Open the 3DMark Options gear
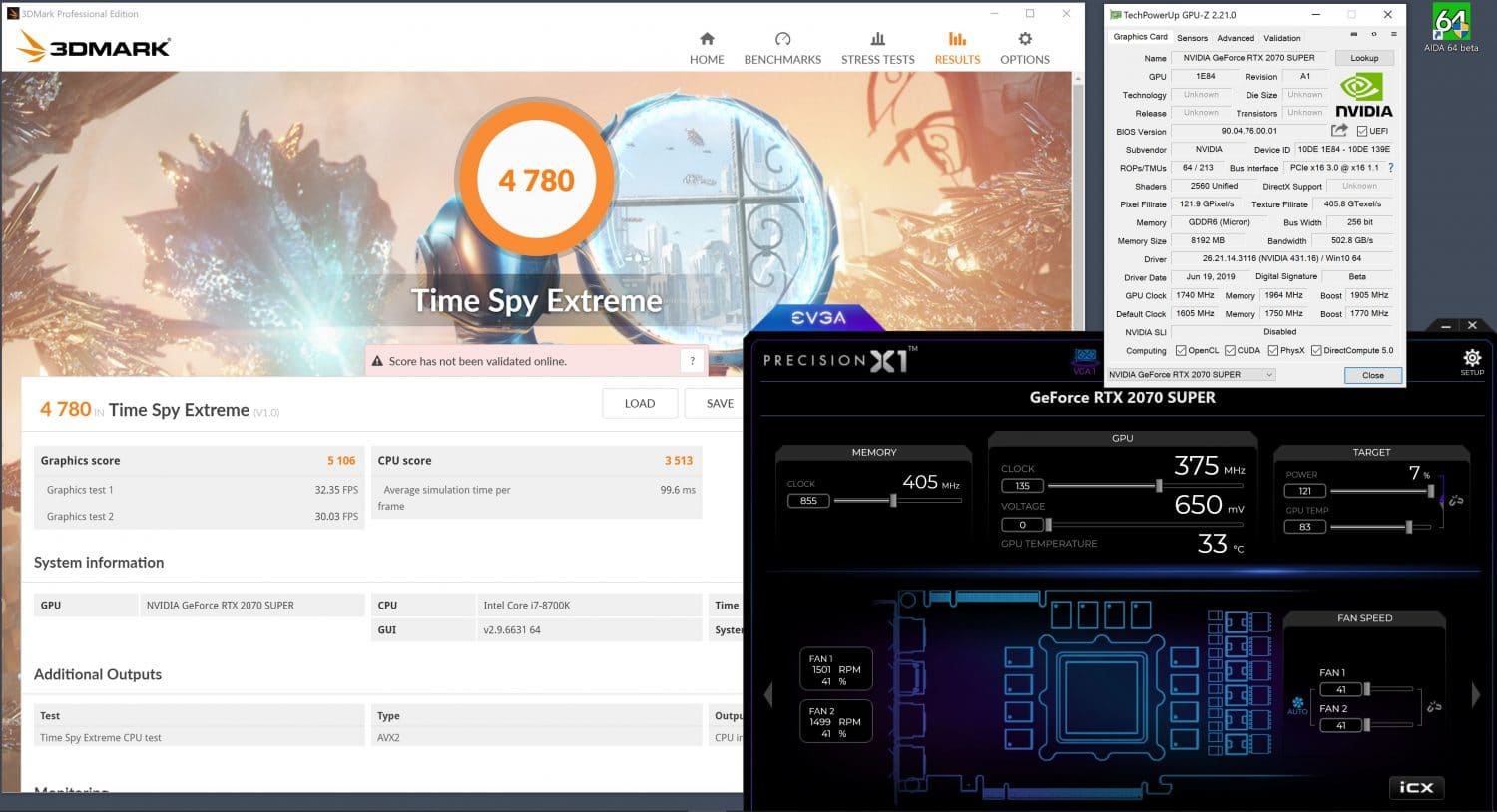 pyautogui.click(x=1025, y=48)
